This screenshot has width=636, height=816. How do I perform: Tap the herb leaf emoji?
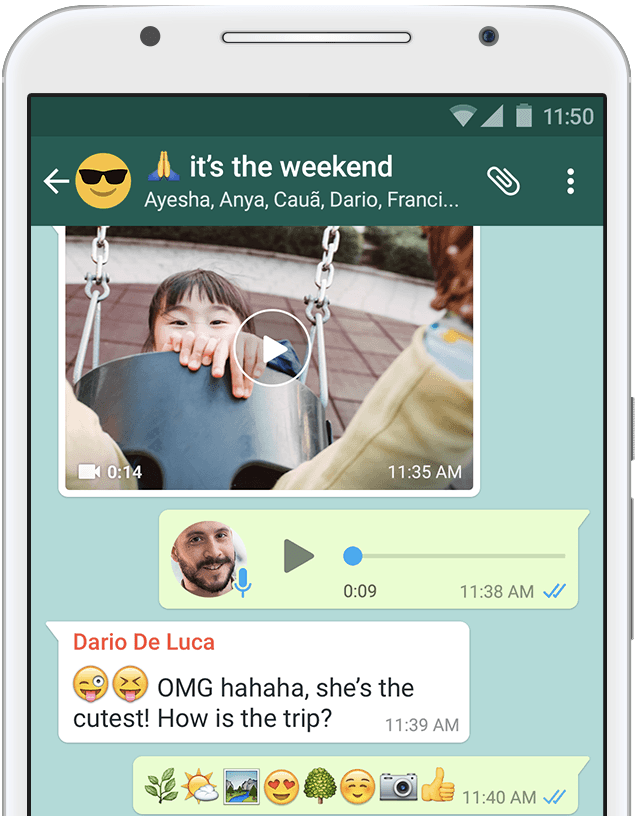[x=161, y=786]
